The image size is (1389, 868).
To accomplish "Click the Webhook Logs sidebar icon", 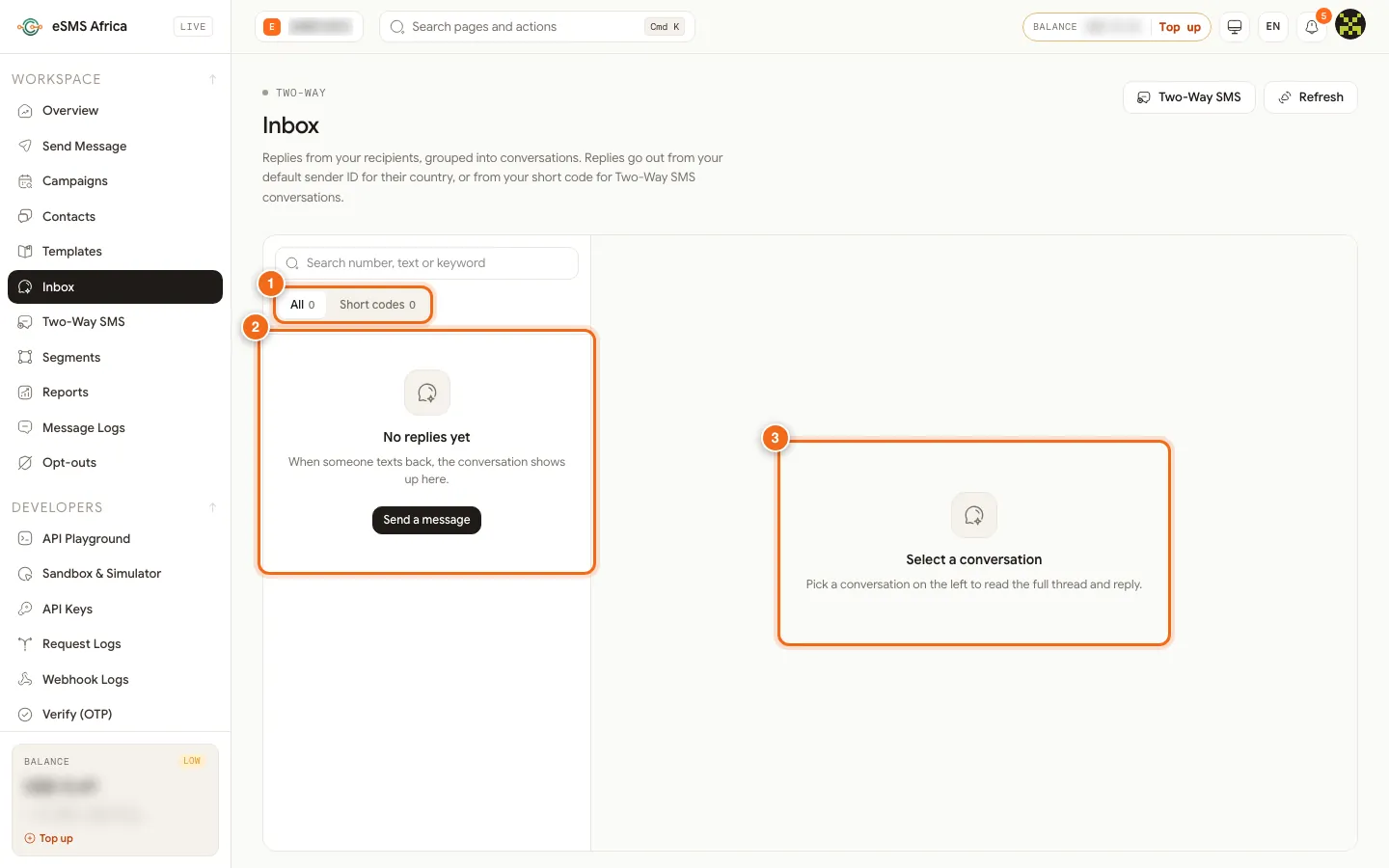I will coord(25,680).
